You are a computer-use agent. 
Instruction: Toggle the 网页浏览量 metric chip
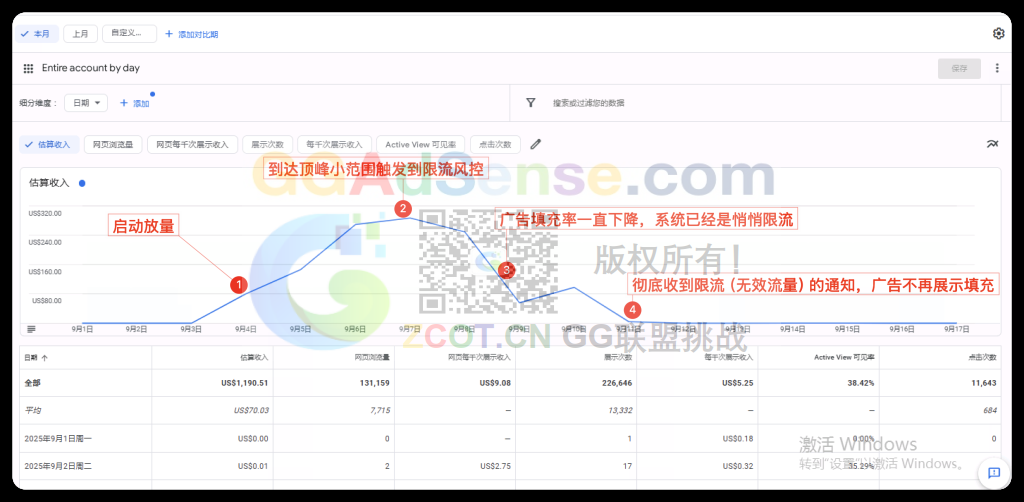point(113,144)
